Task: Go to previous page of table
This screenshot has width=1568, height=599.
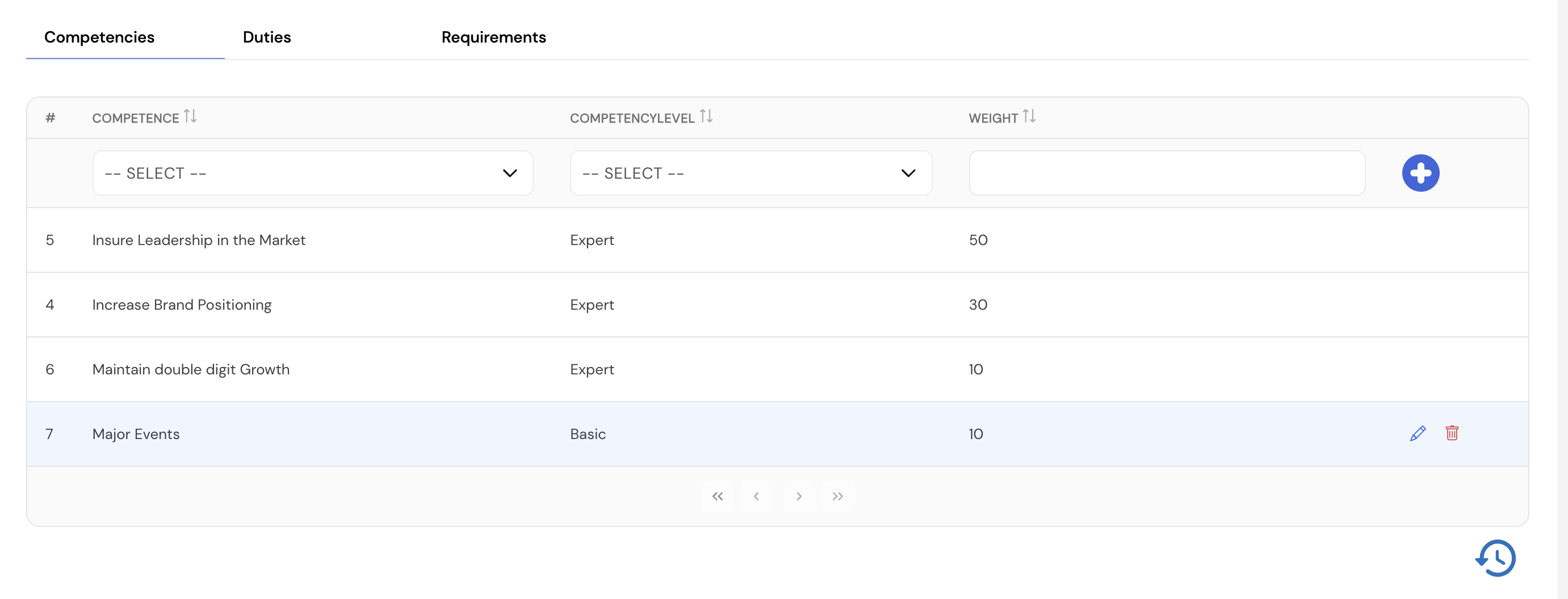Action: 757,496
